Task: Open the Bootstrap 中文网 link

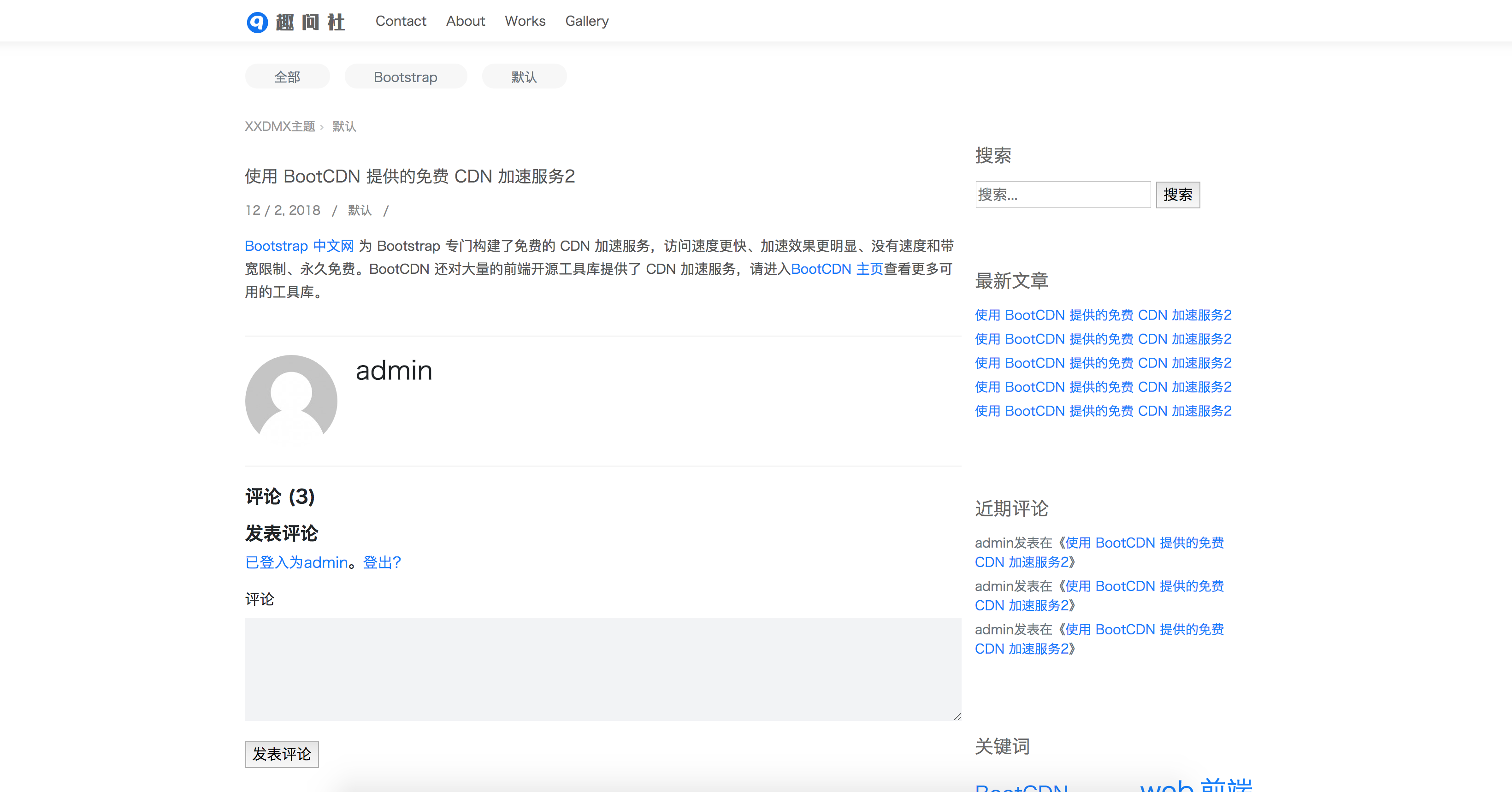Action: click(x=299, y=246)
